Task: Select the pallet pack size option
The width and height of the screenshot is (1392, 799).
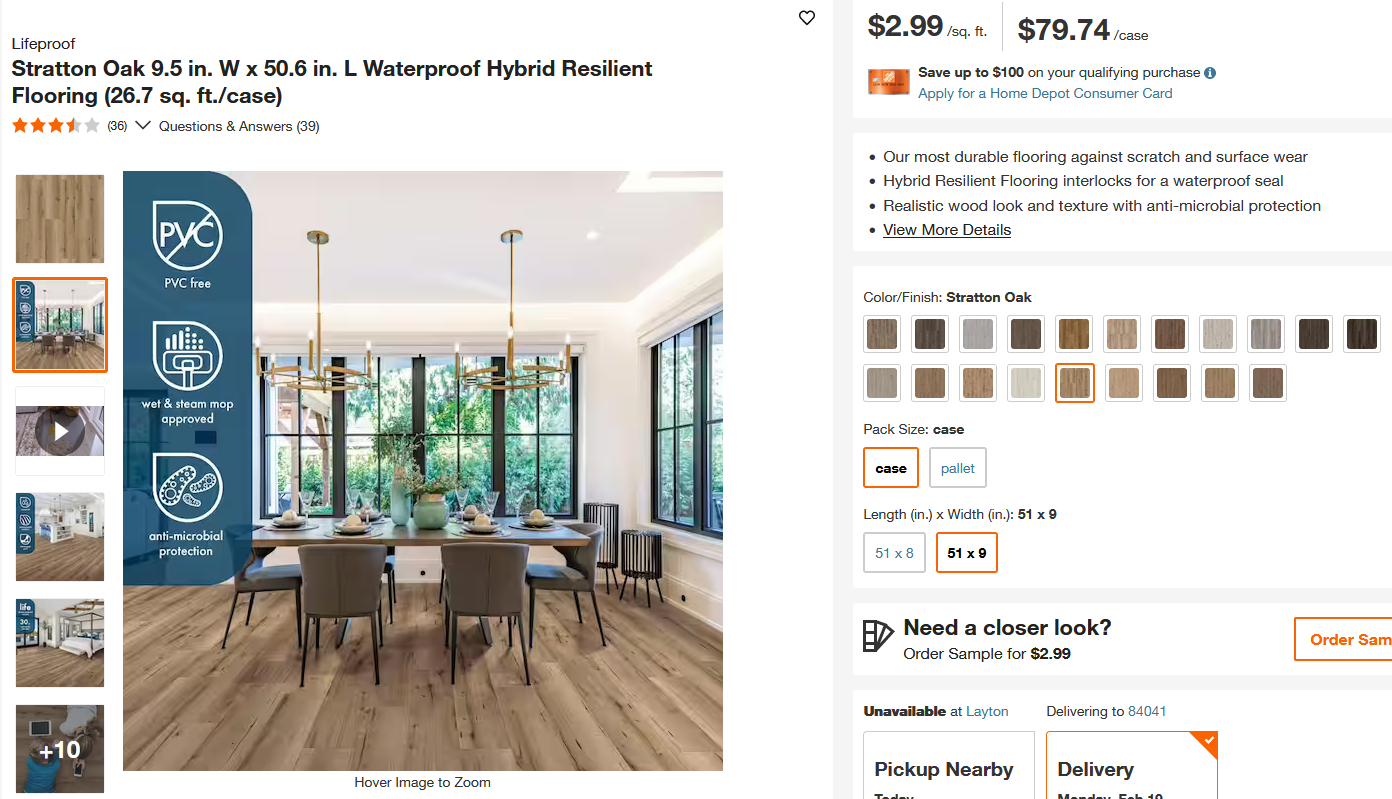Action: (x=958, y=468)
